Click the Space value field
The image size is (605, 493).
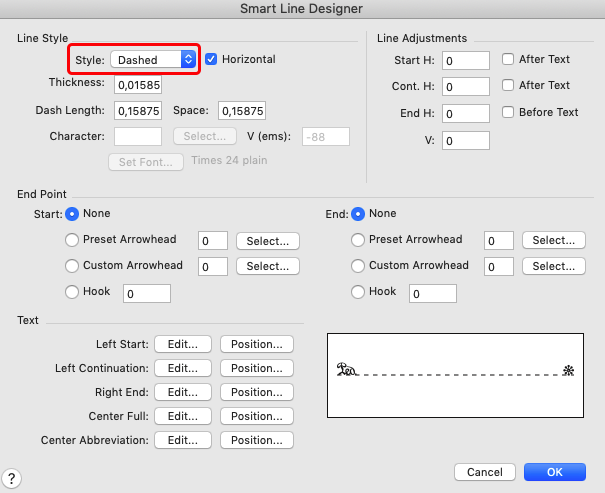coord(241,110)
